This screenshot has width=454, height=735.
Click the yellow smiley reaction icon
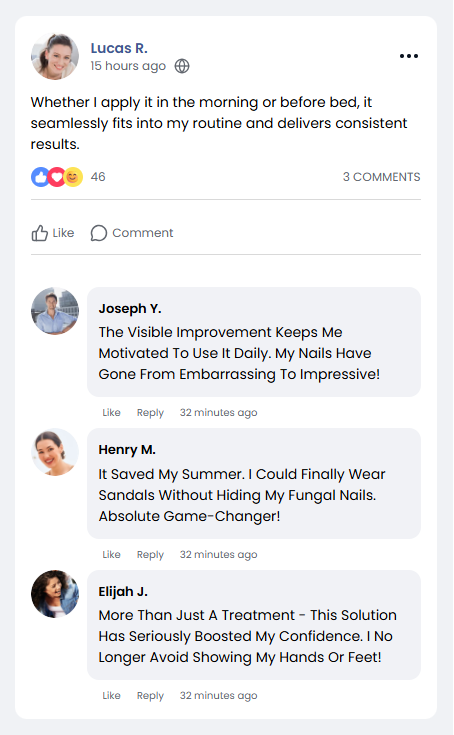(x=73, y=177)
